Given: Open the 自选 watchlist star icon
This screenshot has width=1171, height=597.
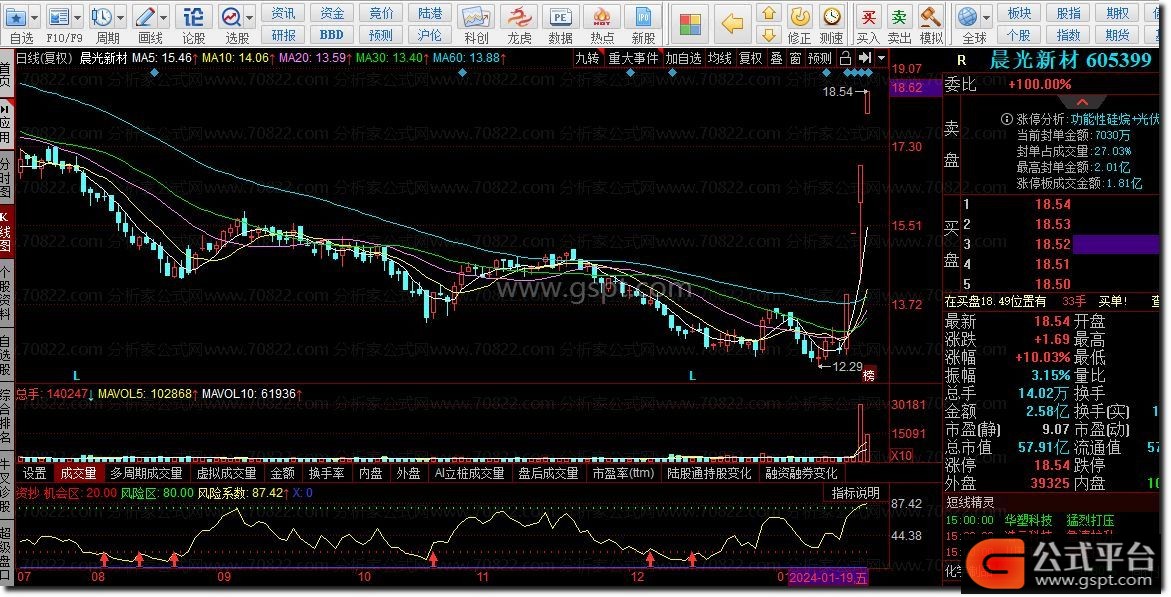Looking at the screenshot, I should pyautogui.click(x=15, y=16).
